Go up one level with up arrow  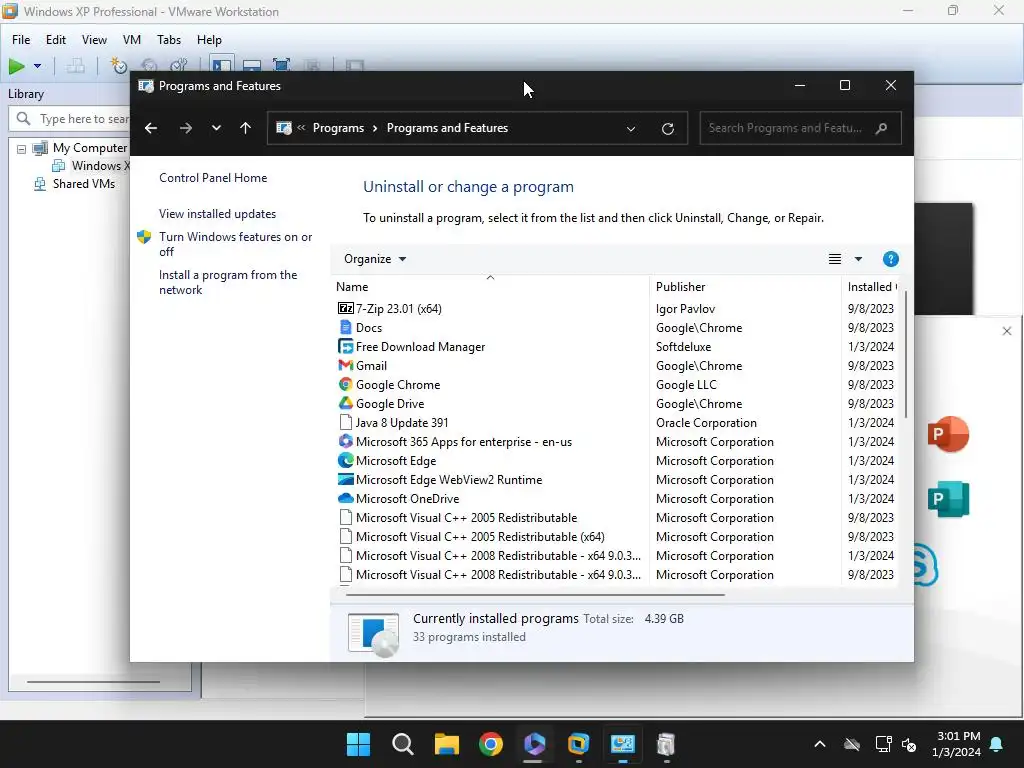point(246,128)
